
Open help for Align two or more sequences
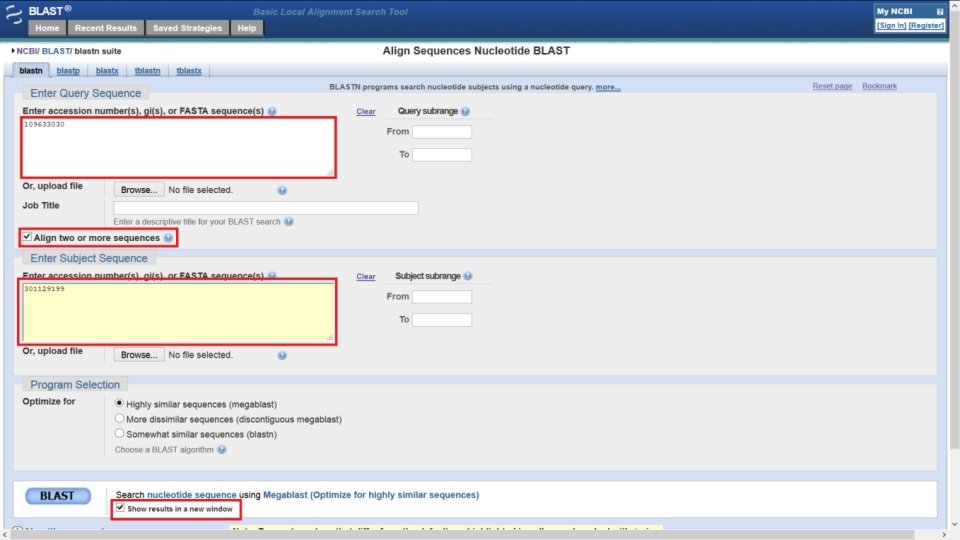(168, 238)
